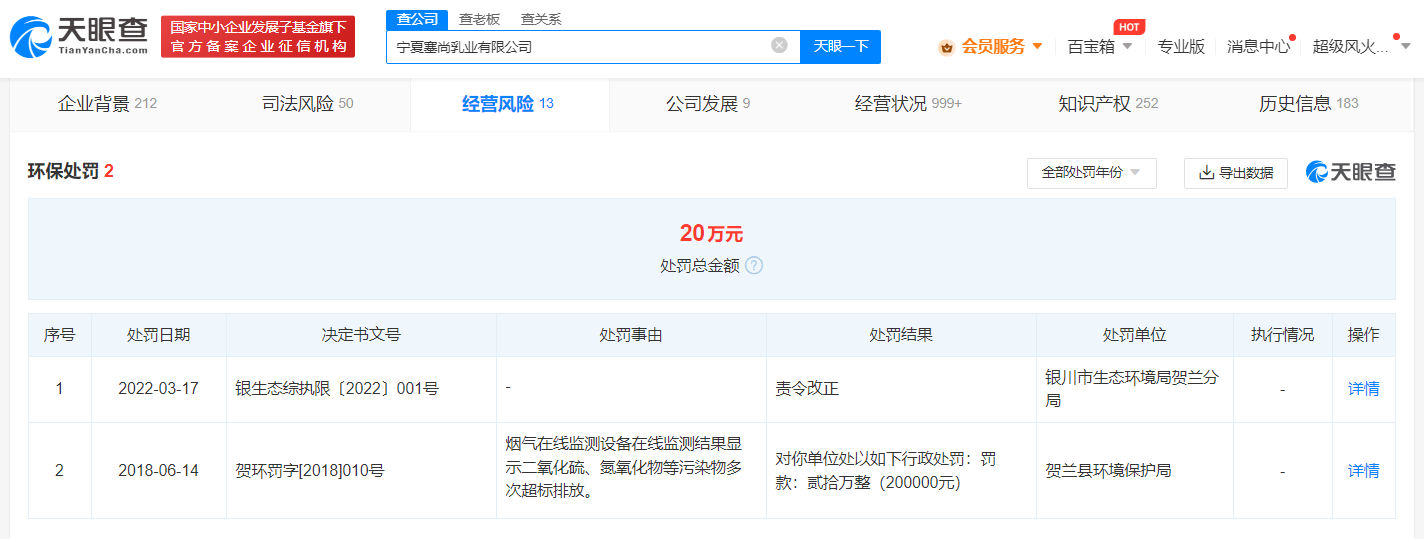This screenshot has width=1424, height=539.
Task: Select the 查关系 search mode tab
Action: click(x=541, y=19)
